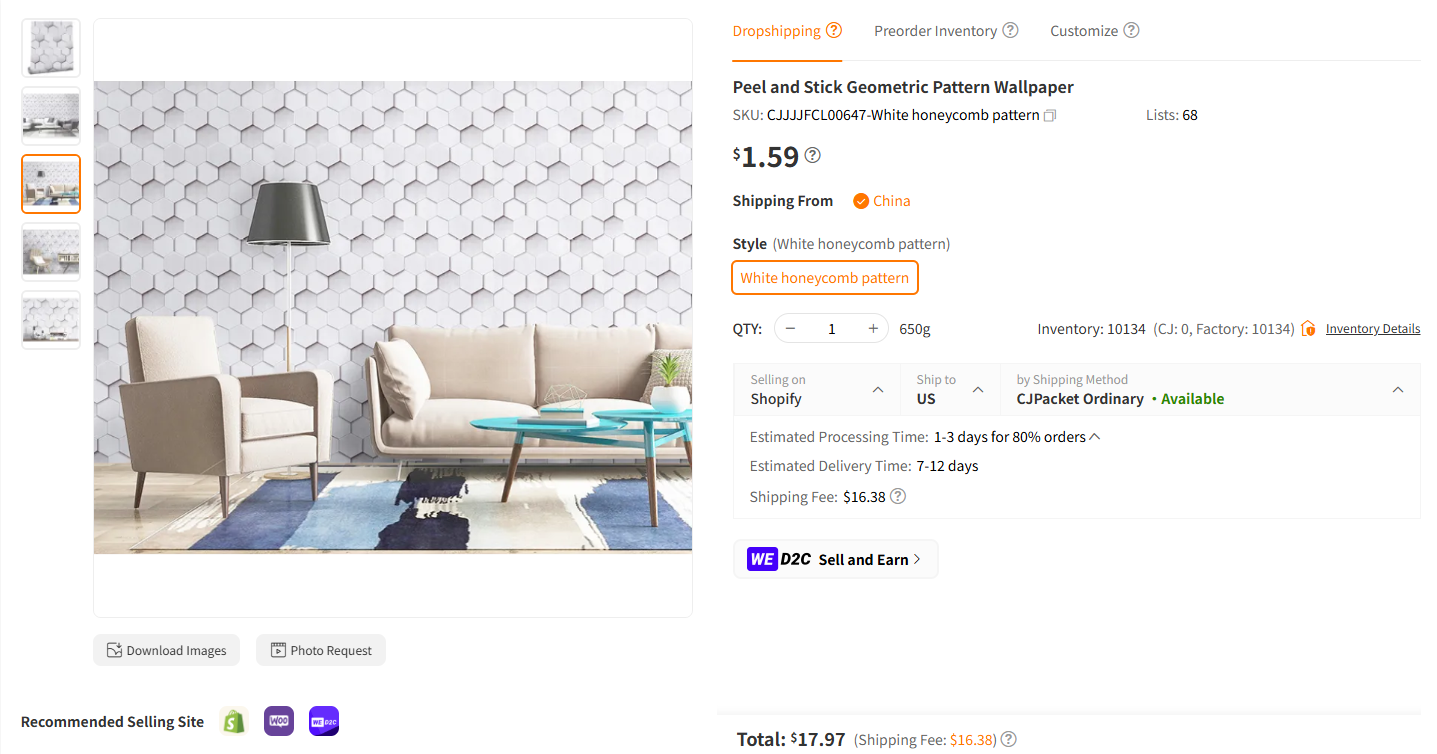
Task: Click the Customize tab help icon
Action: point(1131,30)
